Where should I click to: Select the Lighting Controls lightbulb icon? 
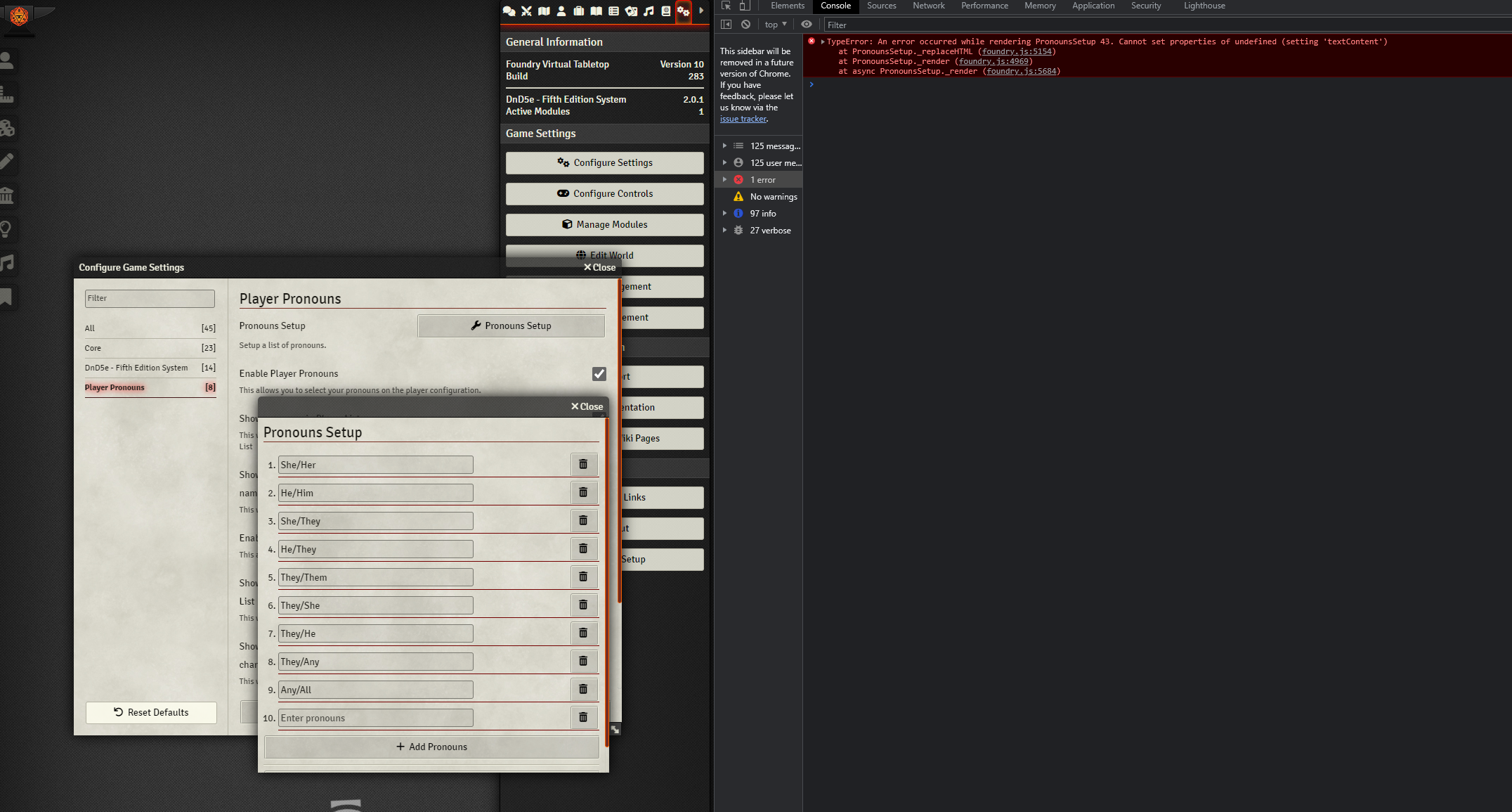coord(8,228)
